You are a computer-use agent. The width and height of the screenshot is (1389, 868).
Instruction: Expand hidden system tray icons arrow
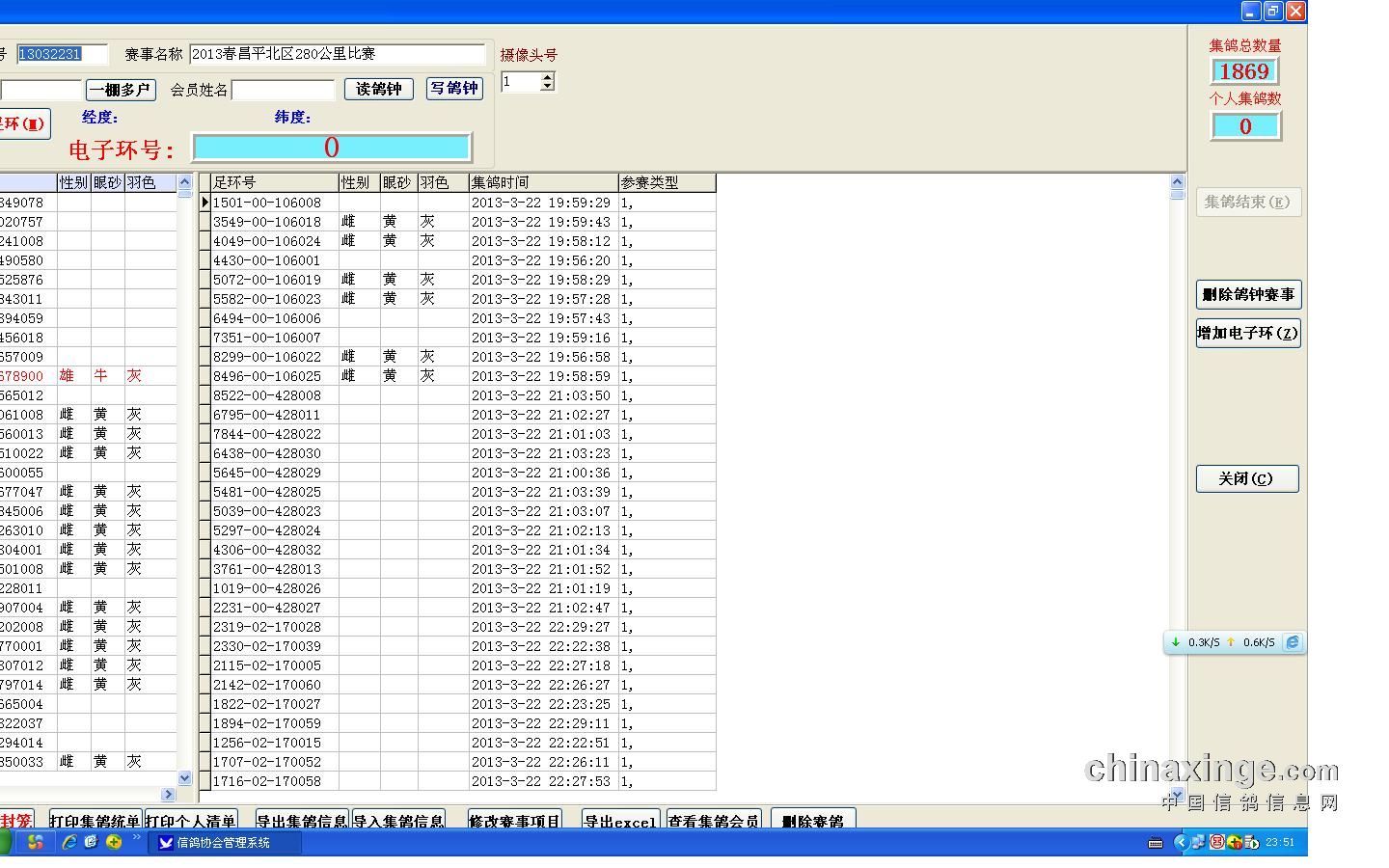coord(1179,842)
